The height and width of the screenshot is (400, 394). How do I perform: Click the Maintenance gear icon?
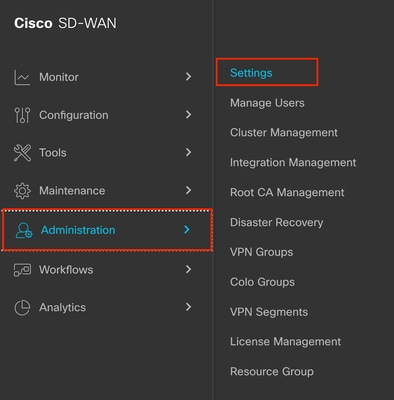pos(22,191)
